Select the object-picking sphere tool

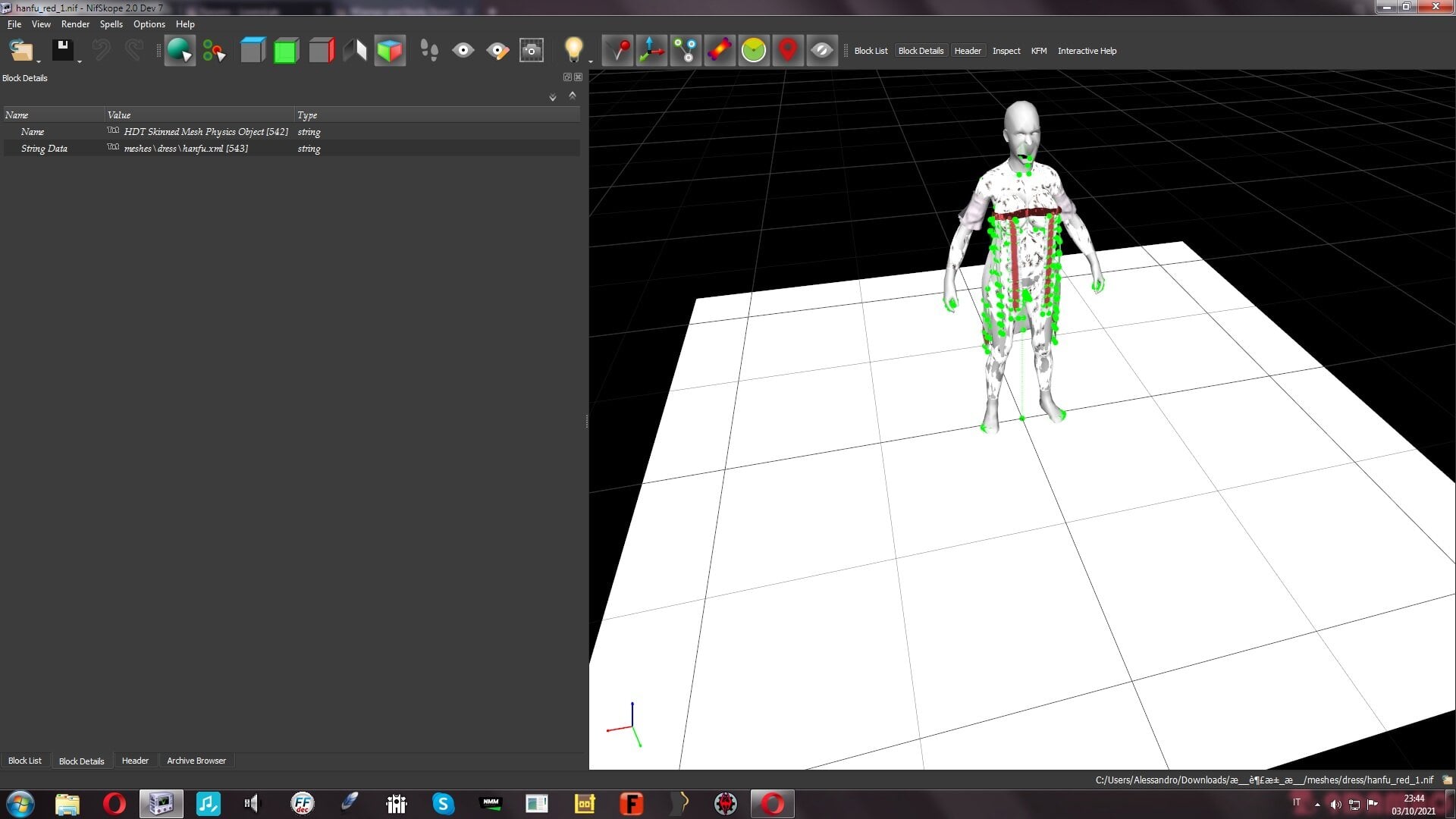(180, 51)
